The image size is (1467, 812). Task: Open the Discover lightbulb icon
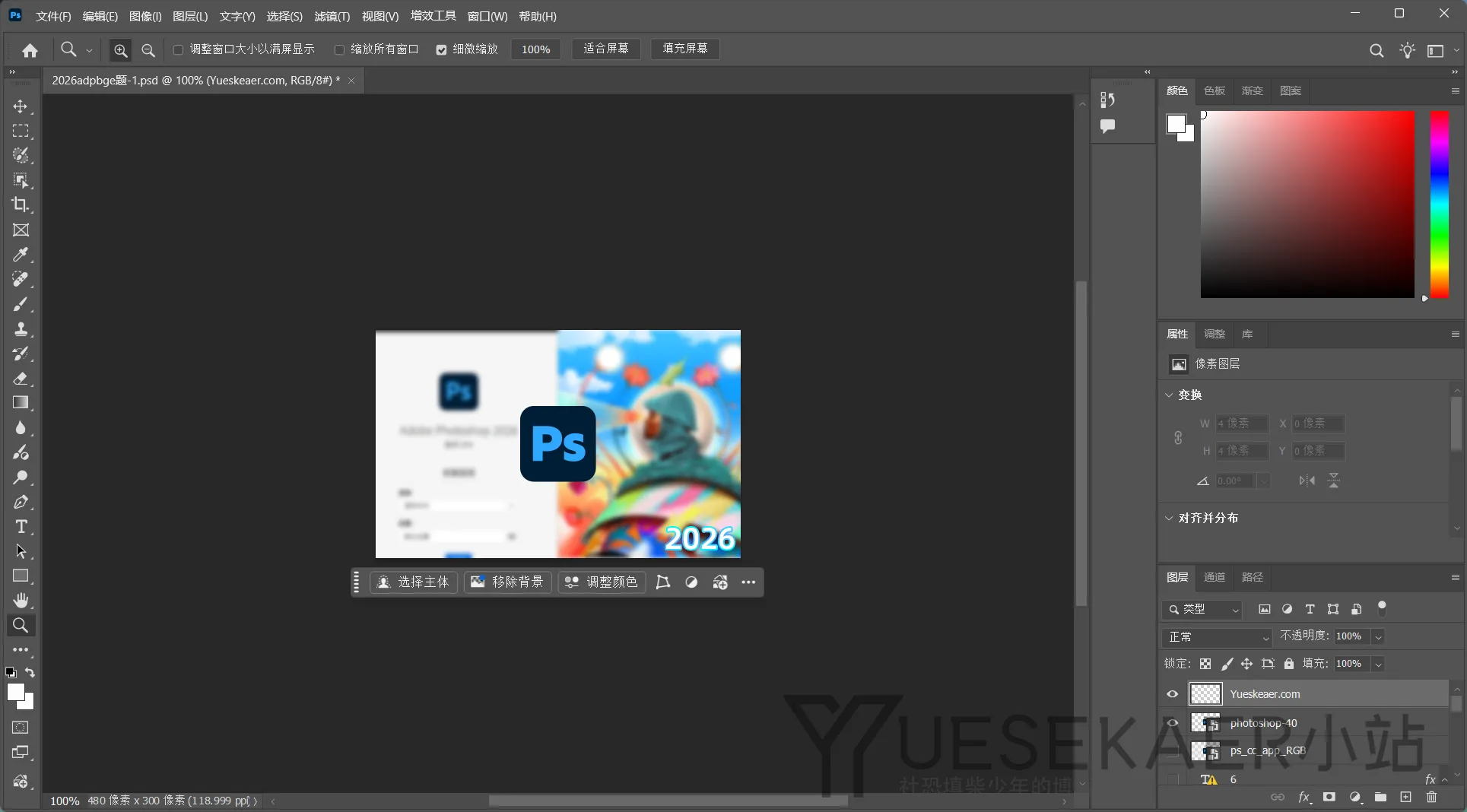pos(1407,50)
